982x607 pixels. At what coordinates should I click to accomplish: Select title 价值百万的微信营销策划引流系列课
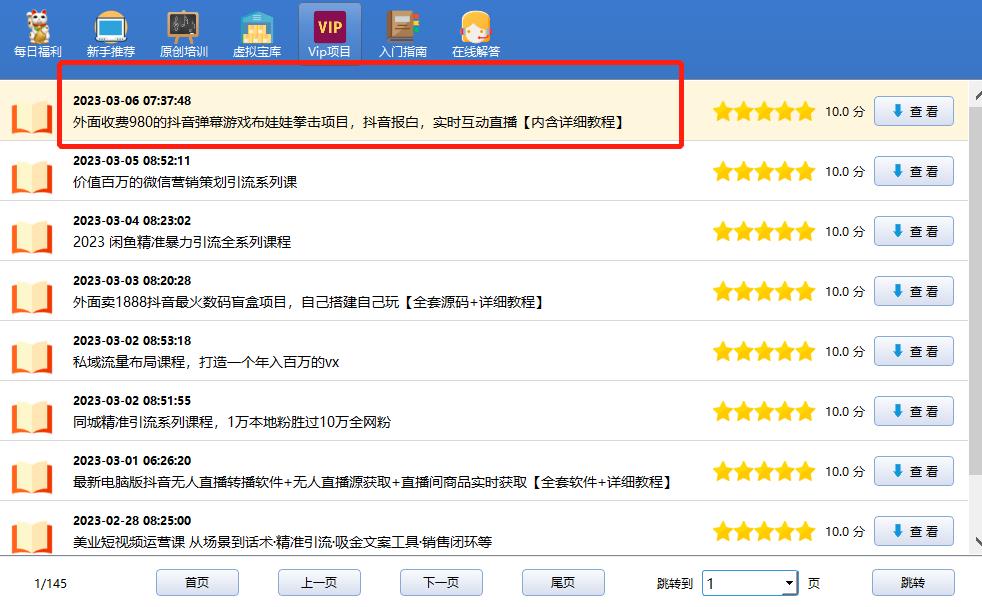point(185,182)
